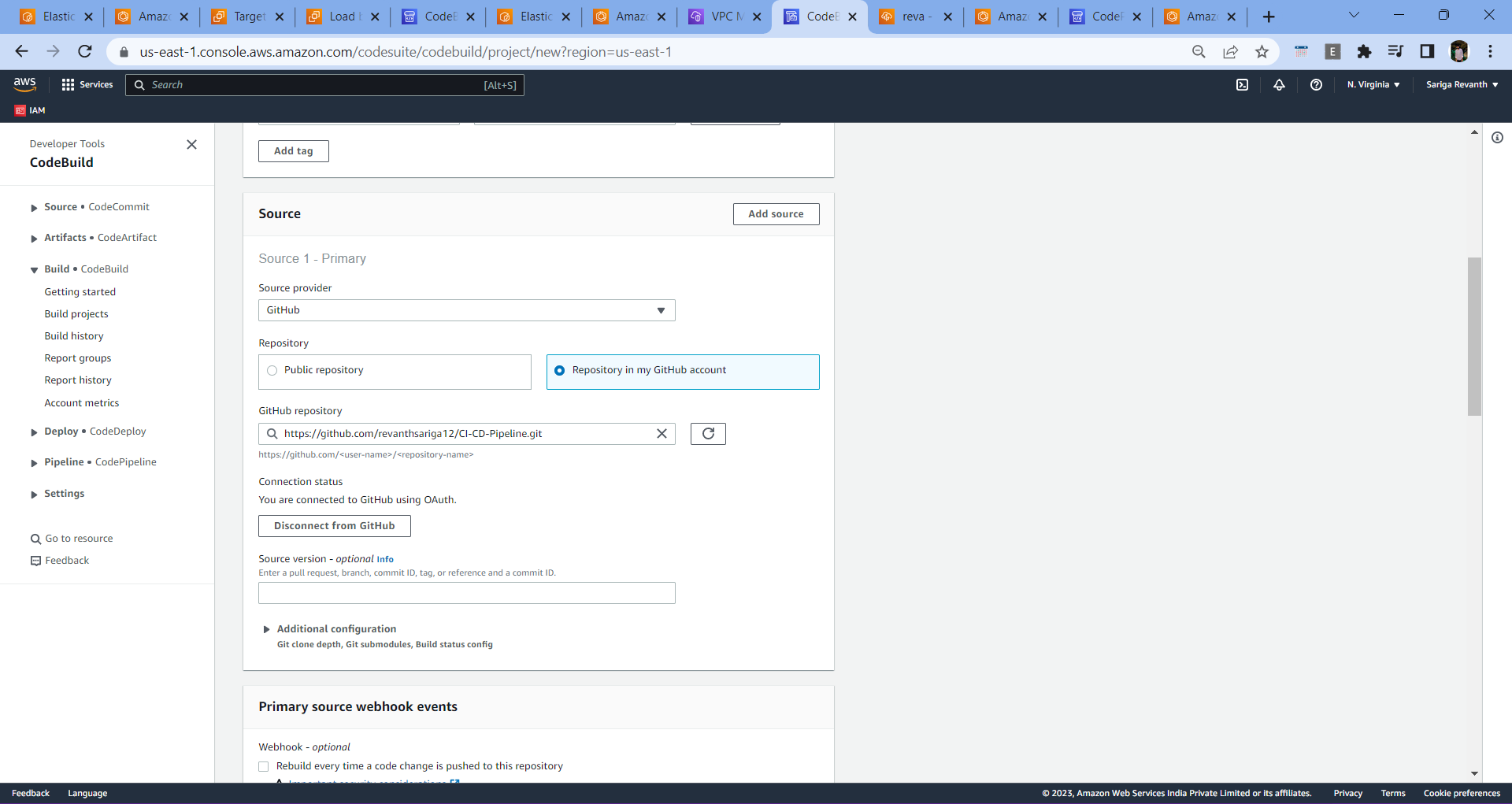Open the N. Virginia region dropdown

tap(1373, 84)
